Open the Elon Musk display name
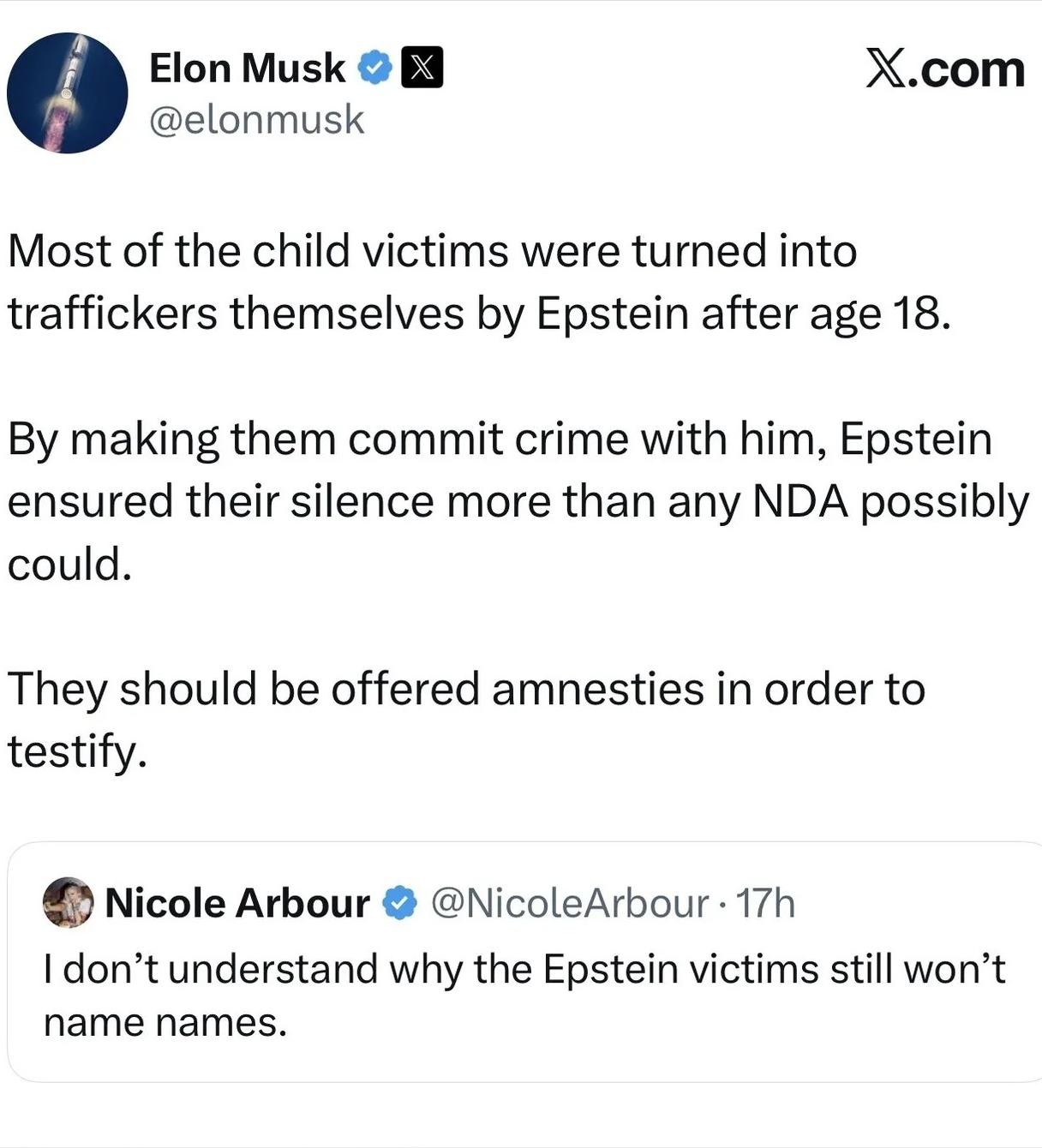The image size is (1042, 1148). click(x=247, y=68)
